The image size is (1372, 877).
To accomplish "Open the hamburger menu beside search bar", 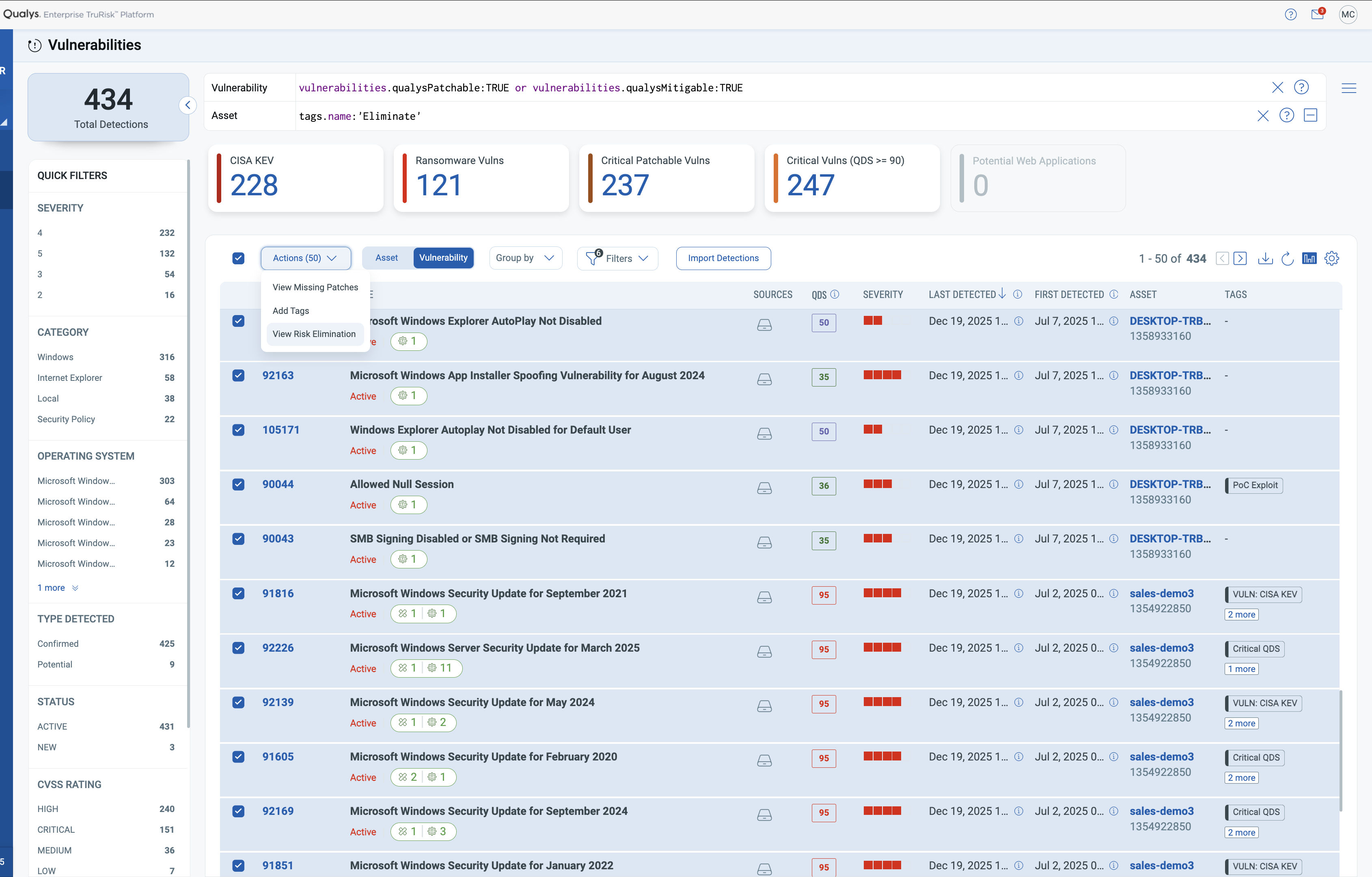I will (x=1348, y=88).
